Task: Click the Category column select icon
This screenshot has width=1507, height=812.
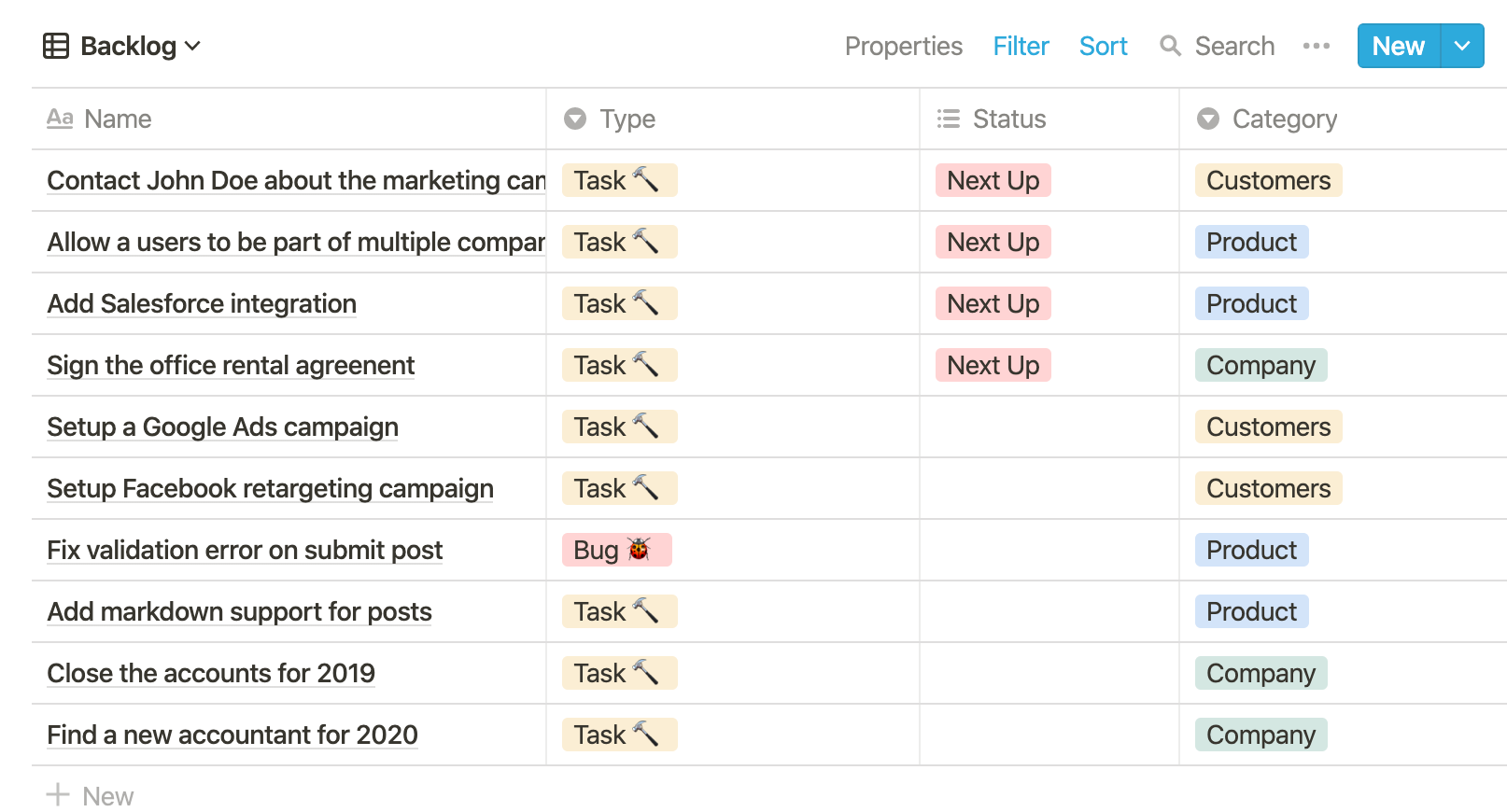Action: [x=1208, y=119]
